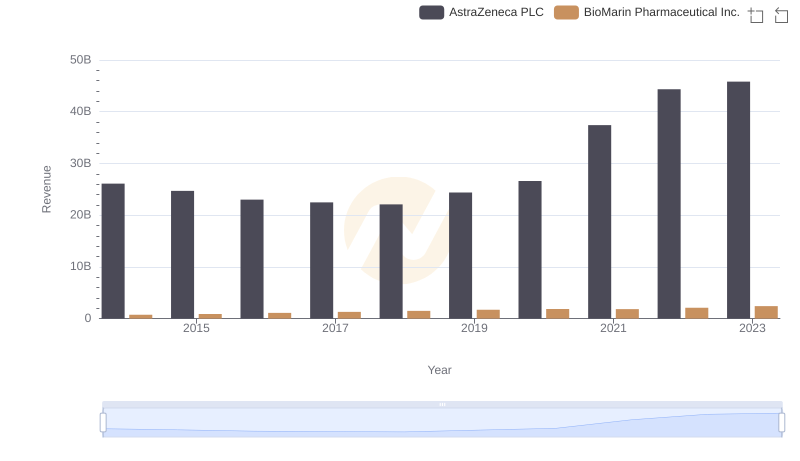The image size is (800, 461).
Task: Click AstraZeneca bar for 2015
Action: 183,254
